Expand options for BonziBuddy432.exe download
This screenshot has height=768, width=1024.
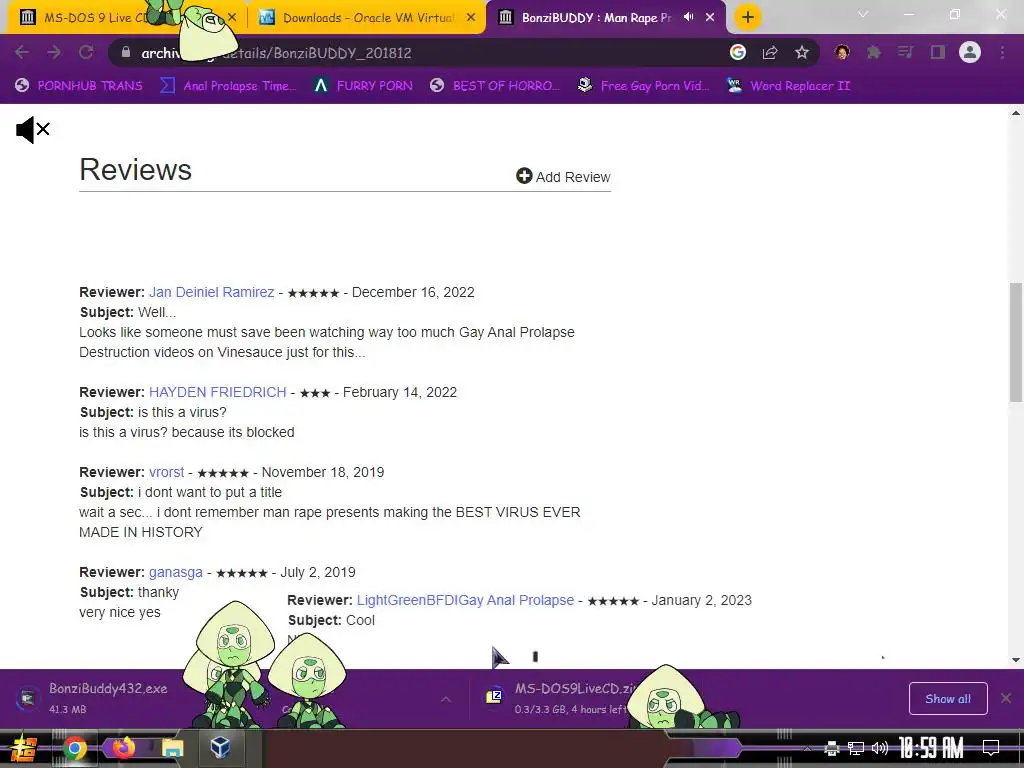[445, 699]
